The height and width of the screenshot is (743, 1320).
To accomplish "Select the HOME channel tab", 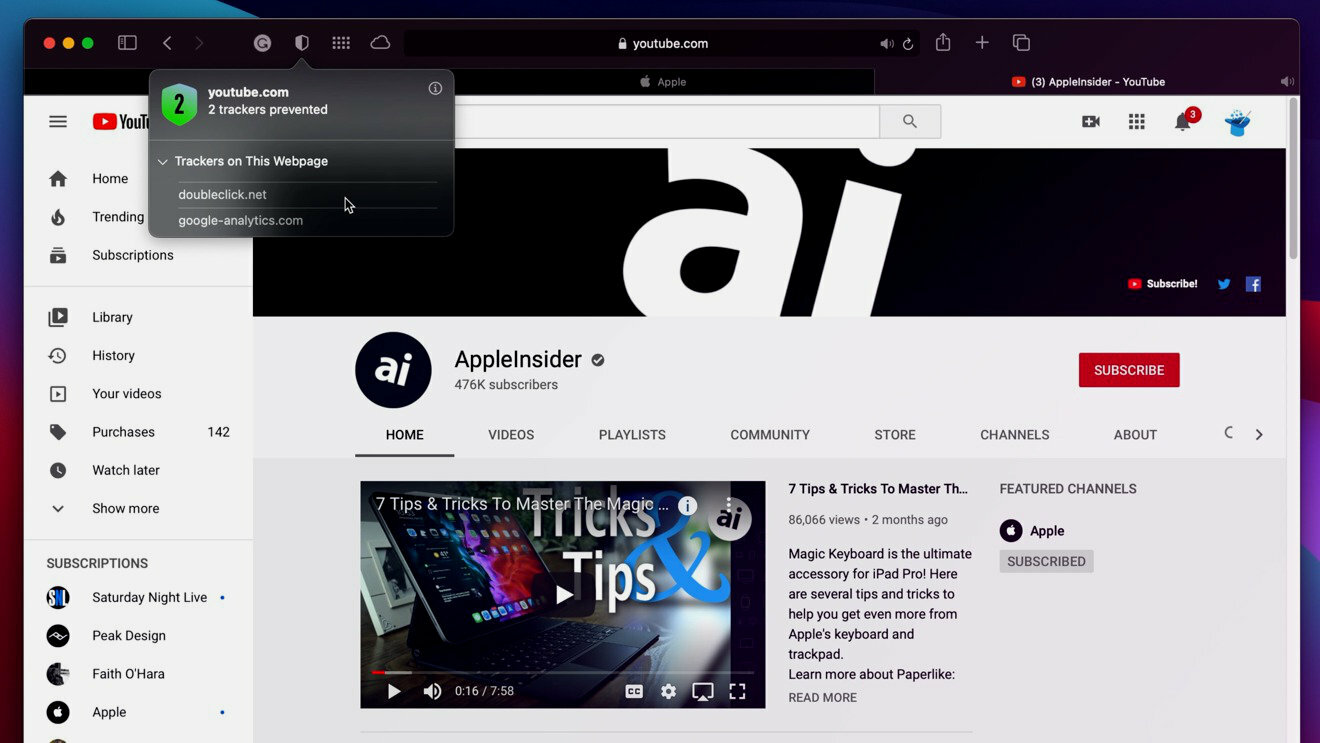I will tap(405, 435).
